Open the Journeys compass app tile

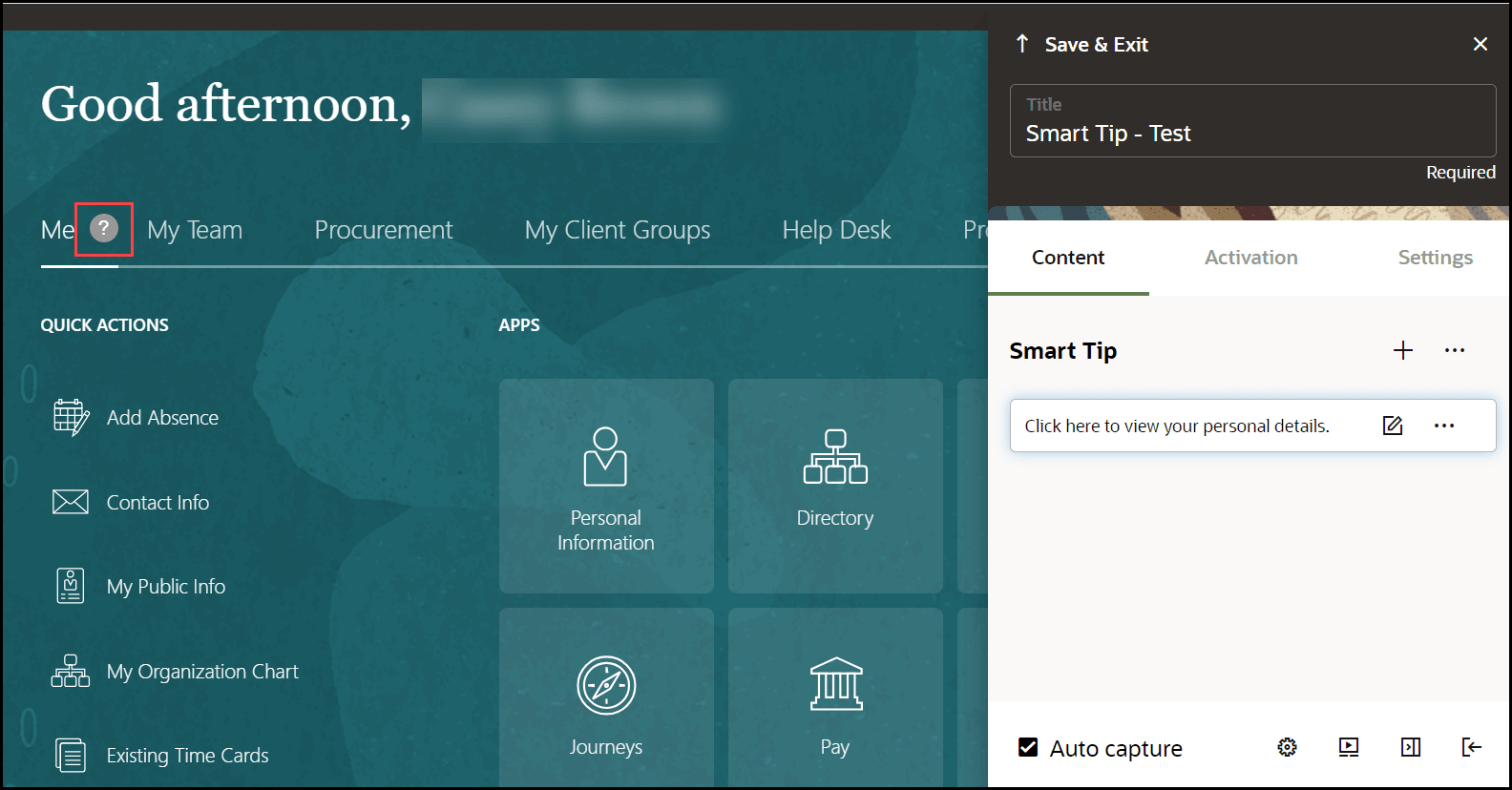606,697
